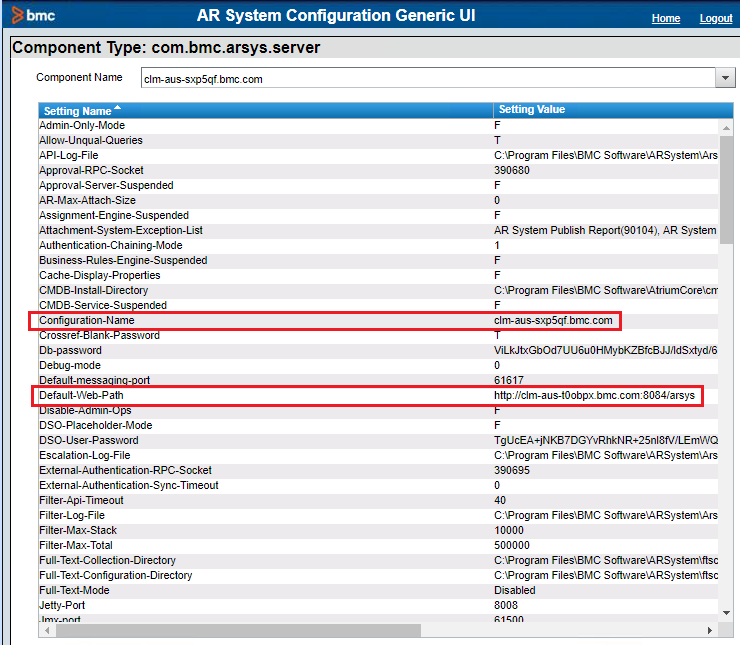This screenshot has width=740, height=645.
Task: Select the Filter-Max-Total setting
Action: tap(76, 545)
